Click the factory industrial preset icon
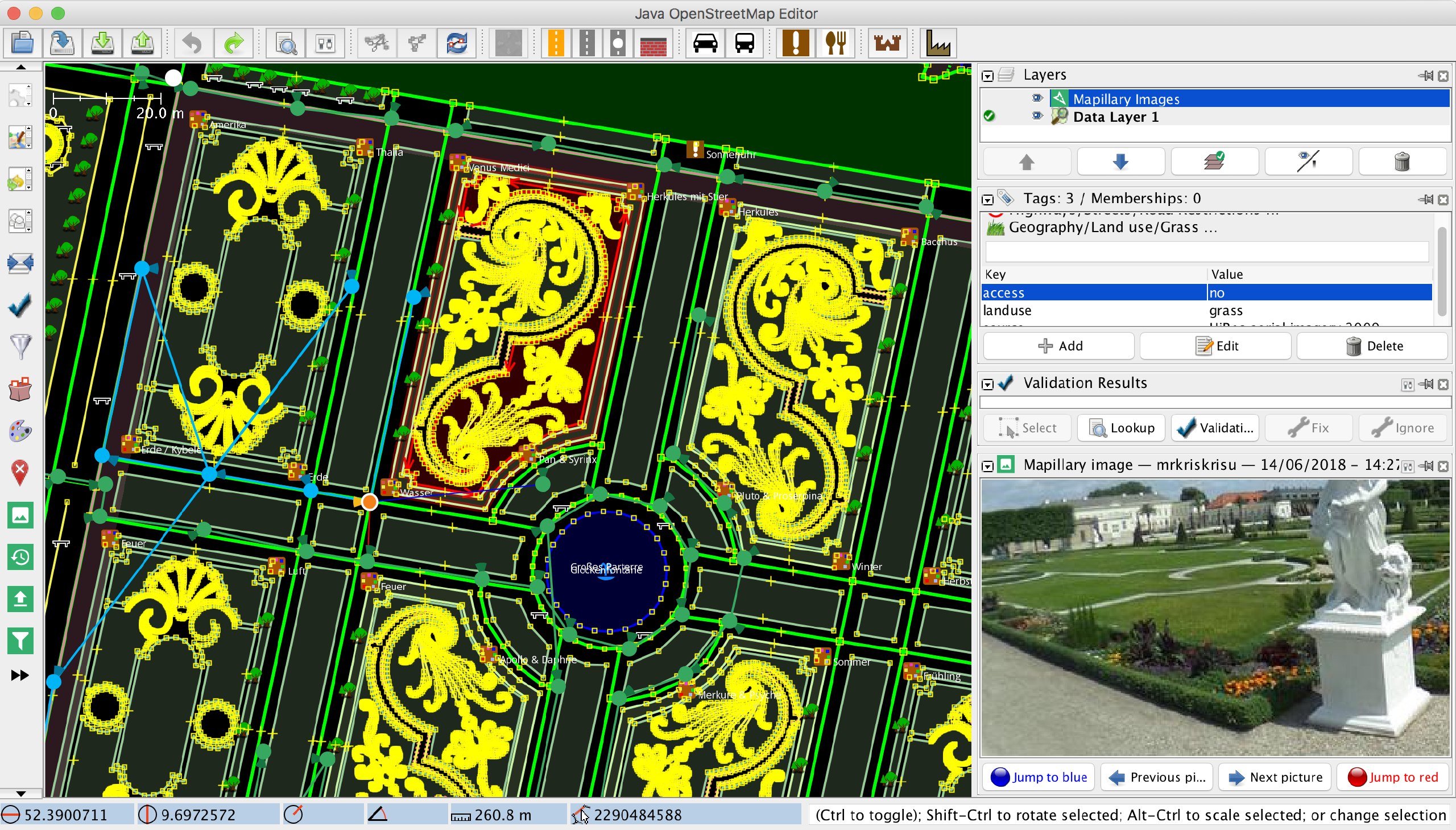1456x830 pixels. [937, 43]
